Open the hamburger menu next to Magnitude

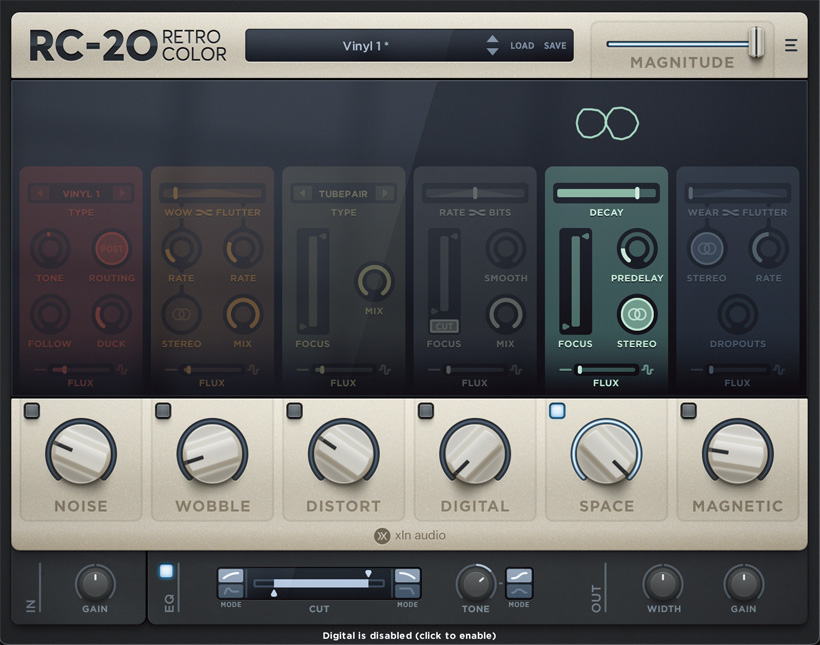(x=791, y=45)
